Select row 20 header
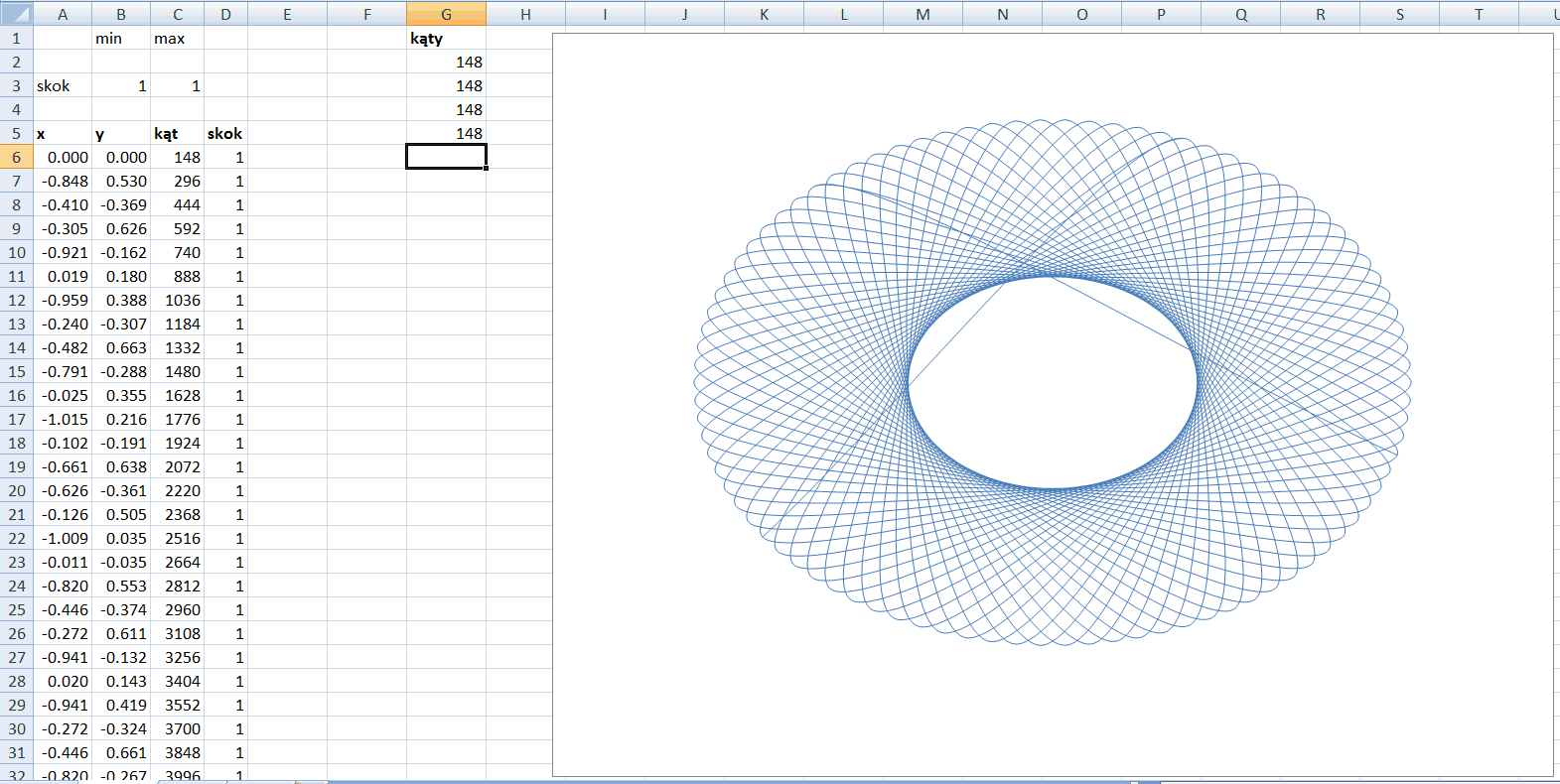Screen dimensions: 1560x784 pos(16,490)
